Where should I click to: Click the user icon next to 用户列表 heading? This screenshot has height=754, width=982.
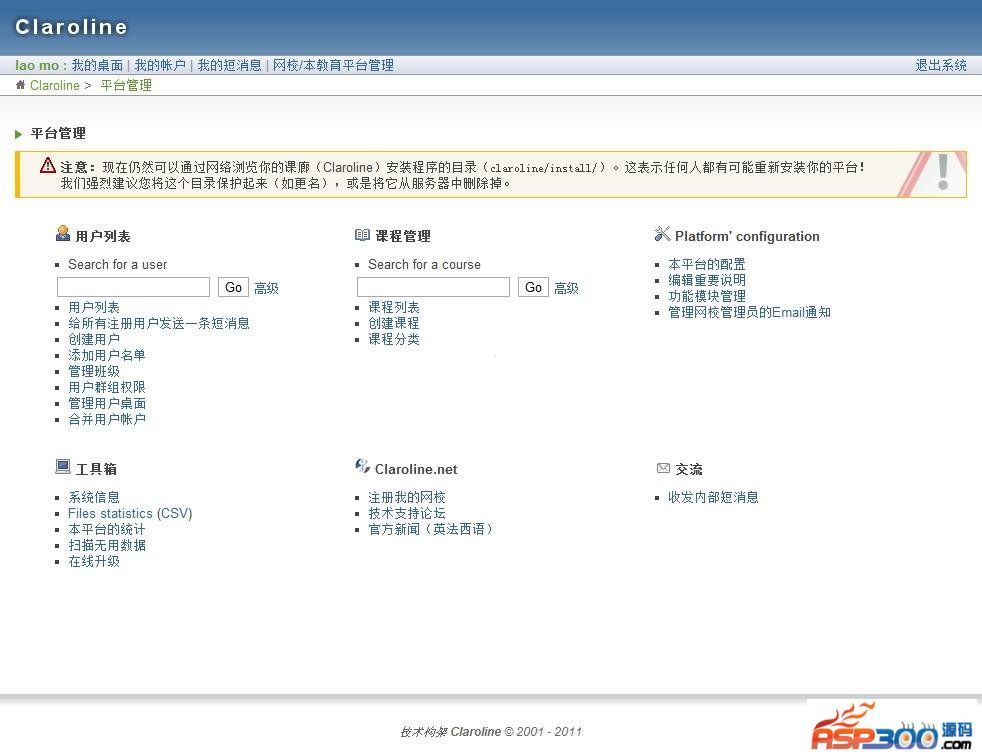[63, 234]
